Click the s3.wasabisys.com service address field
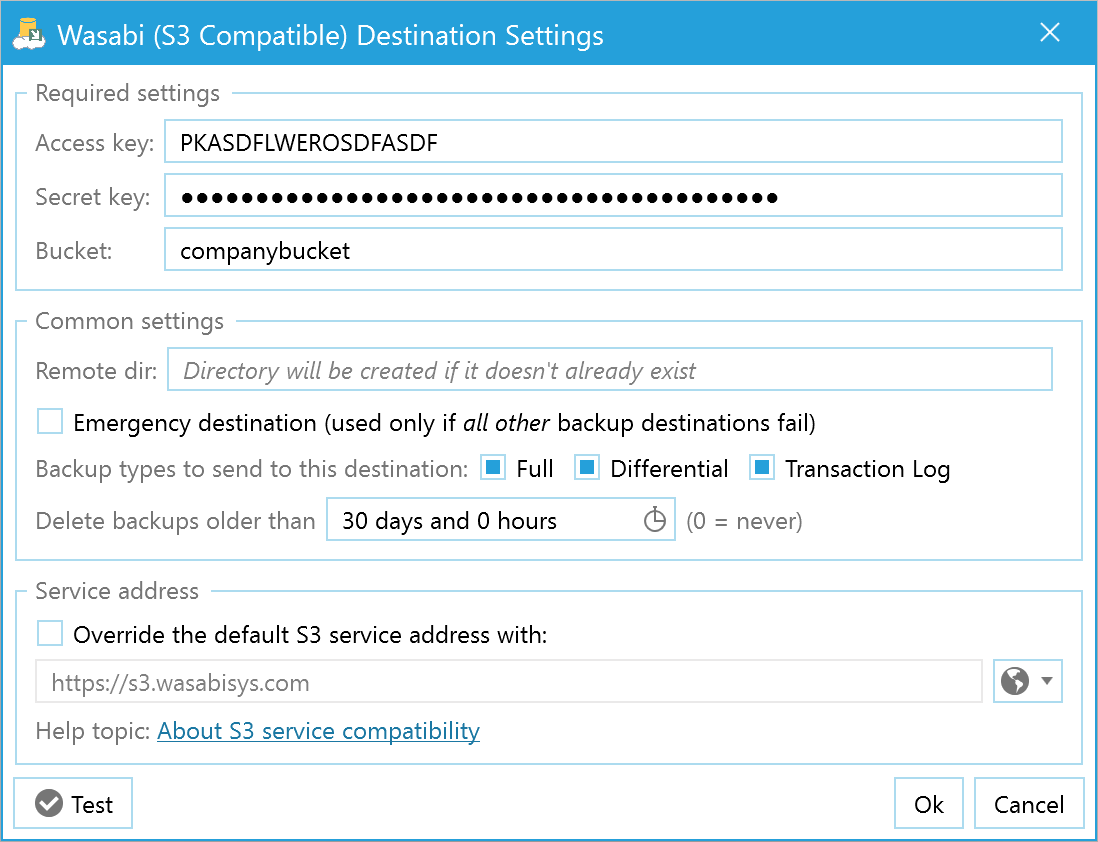This screenshot has height=842, width=1098. tap(509, 681)
